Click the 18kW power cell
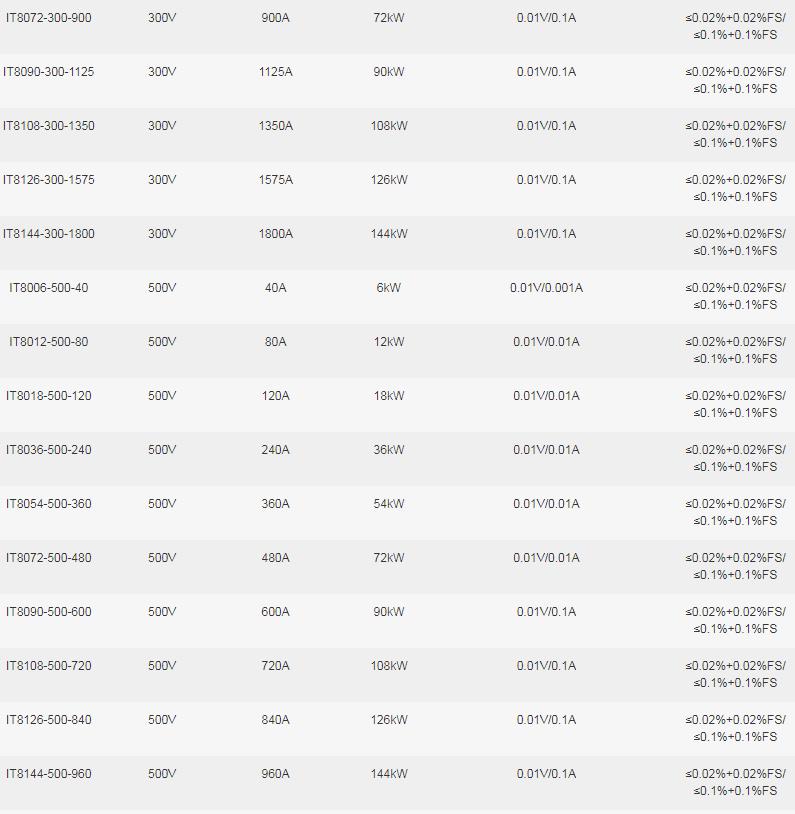795x814 pixels. click(389, 396)
